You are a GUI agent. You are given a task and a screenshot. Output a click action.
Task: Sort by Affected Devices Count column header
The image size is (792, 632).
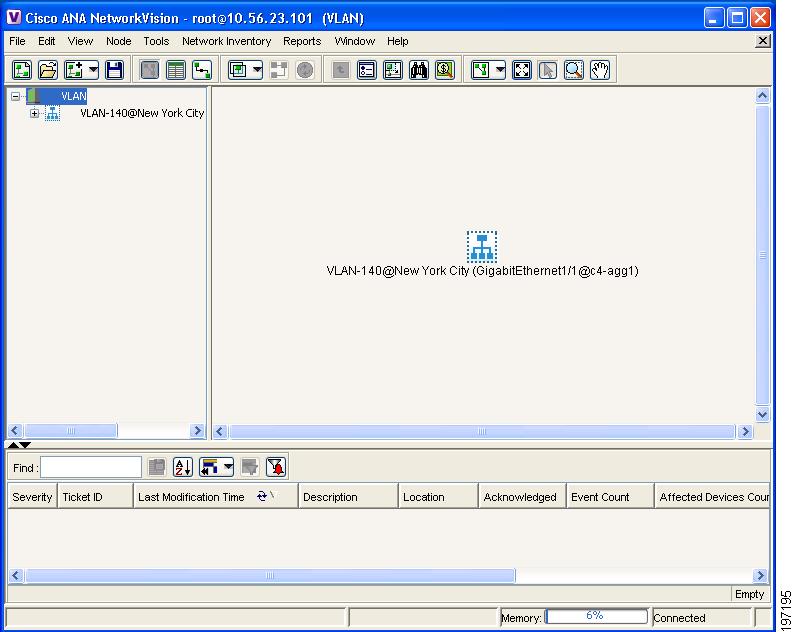coord(712,497)
